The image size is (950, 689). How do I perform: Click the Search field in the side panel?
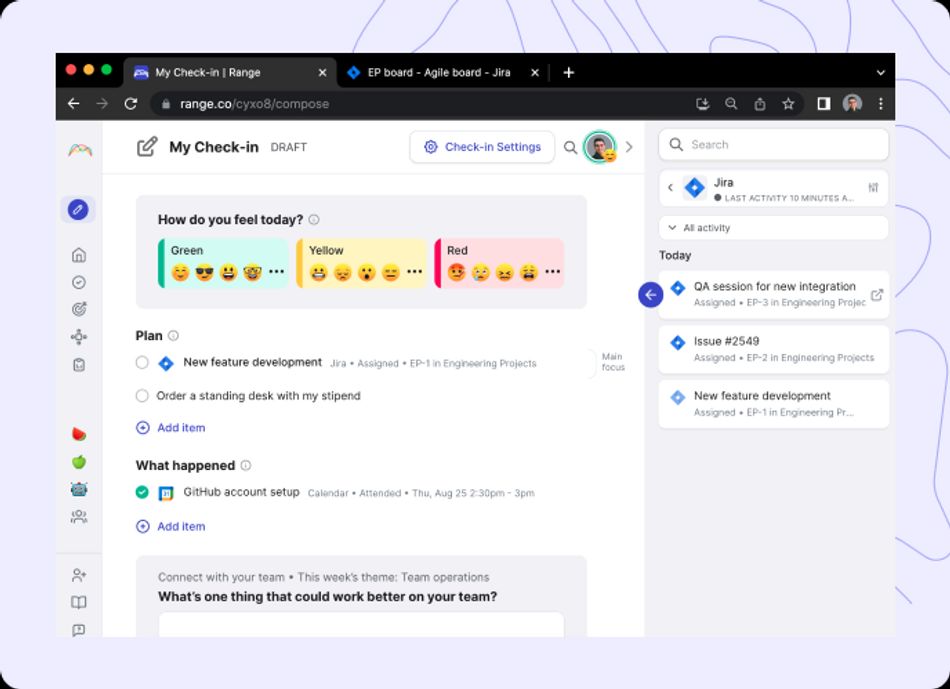[774, 145]
